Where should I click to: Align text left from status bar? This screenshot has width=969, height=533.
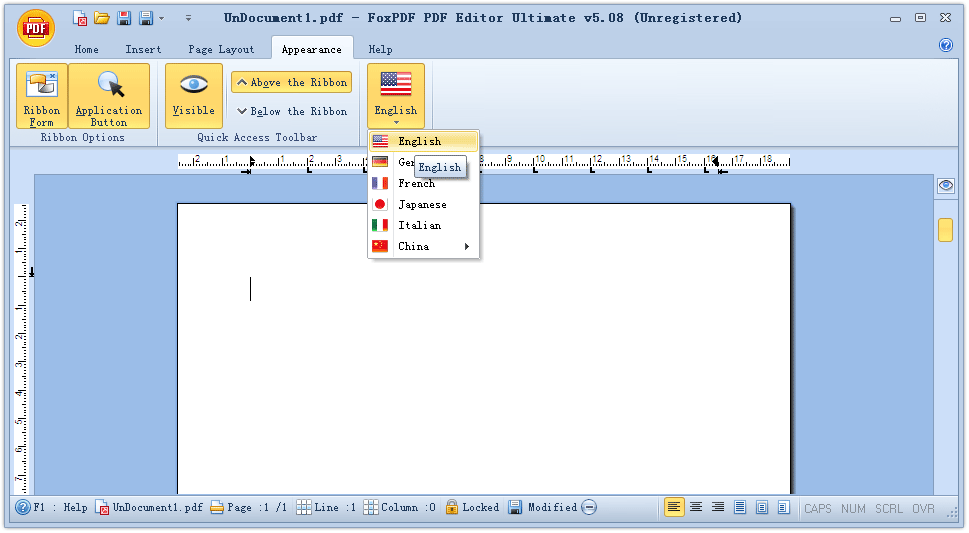pos(674,508)
